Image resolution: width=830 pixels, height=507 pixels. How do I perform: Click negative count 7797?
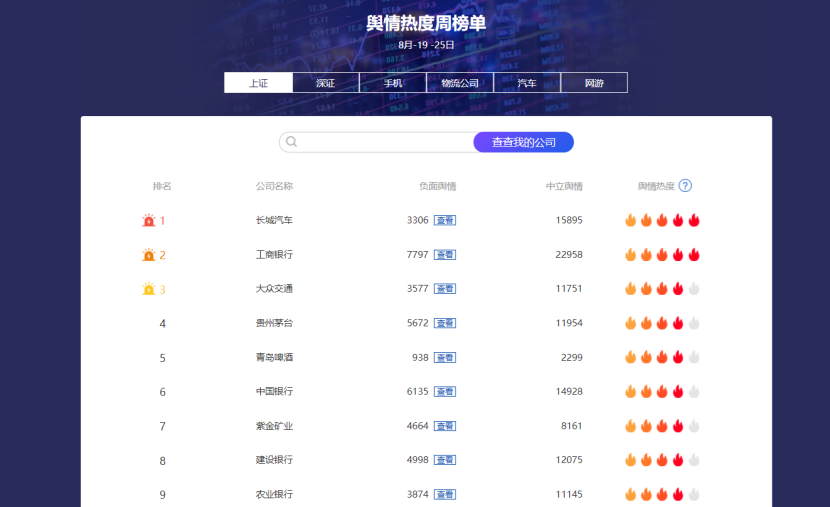418,255
